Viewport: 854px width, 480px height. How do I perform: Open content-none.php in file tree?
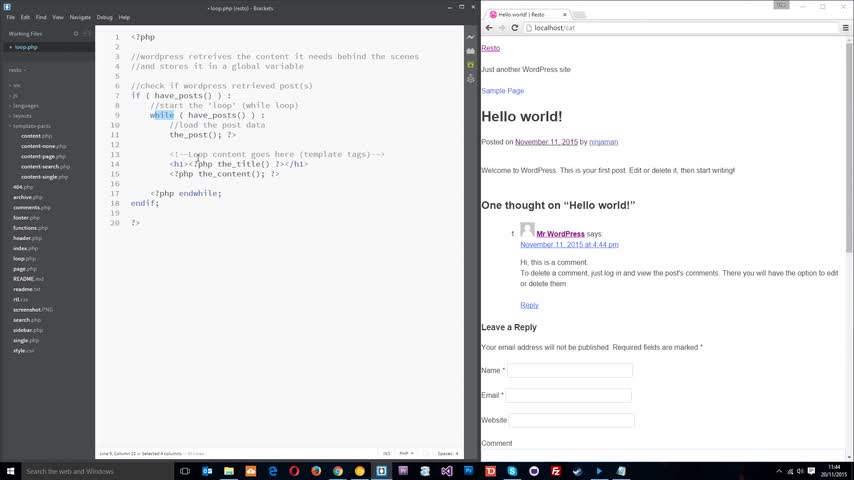pos(43,146)
